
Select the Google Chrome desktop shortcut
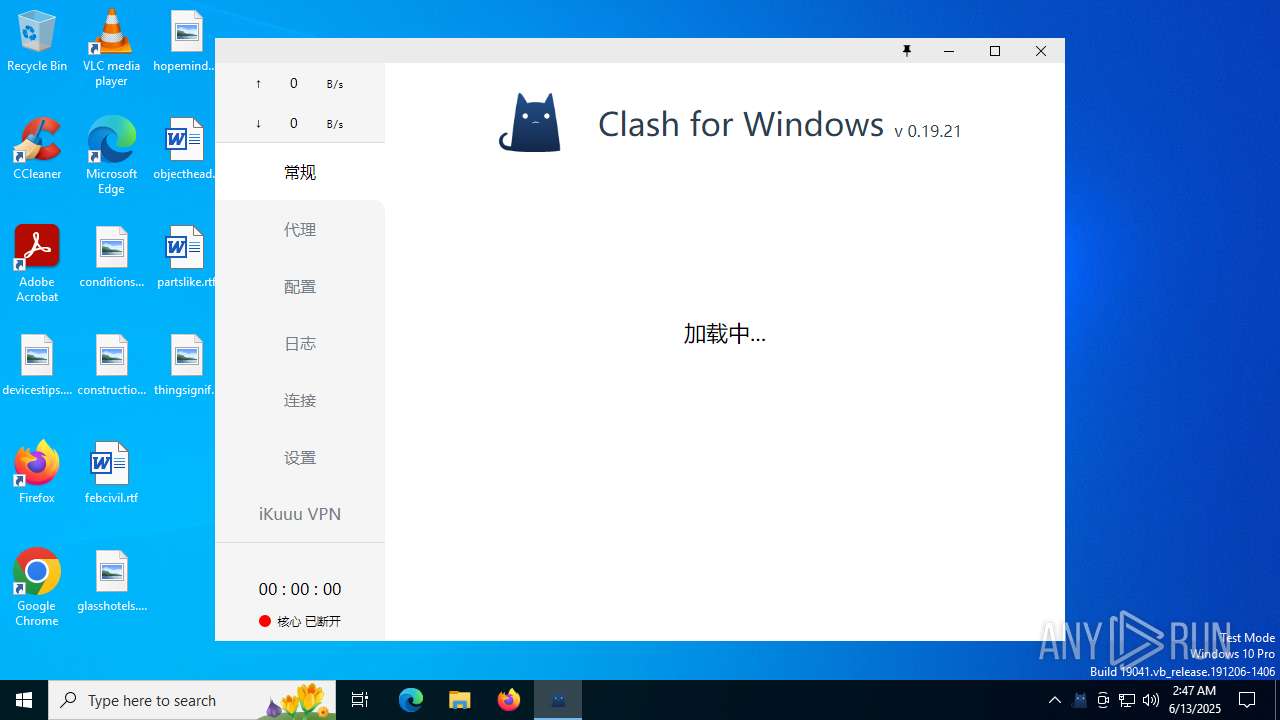pyautogui.click(x=37, y=588)
